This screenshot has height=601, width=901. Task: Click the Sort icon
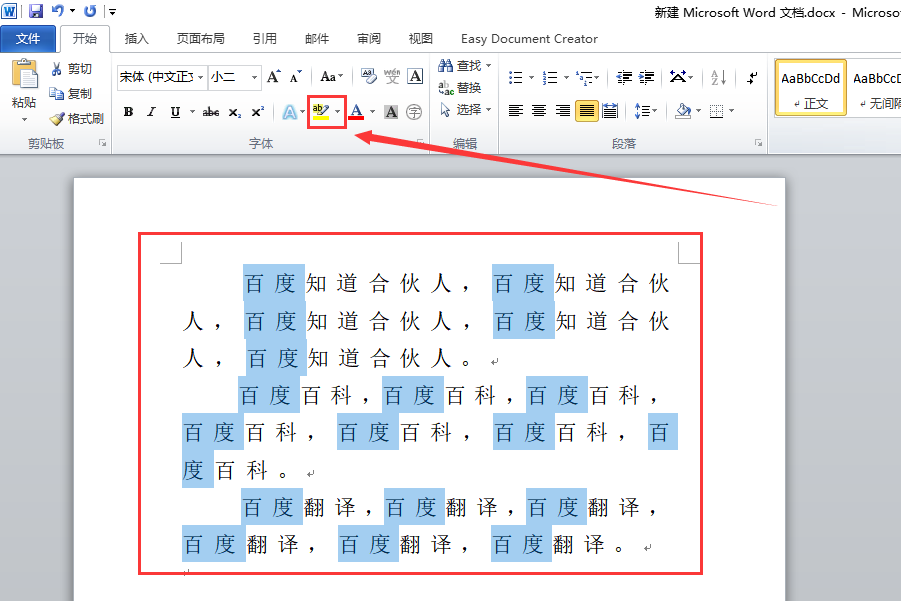(718, 77)
